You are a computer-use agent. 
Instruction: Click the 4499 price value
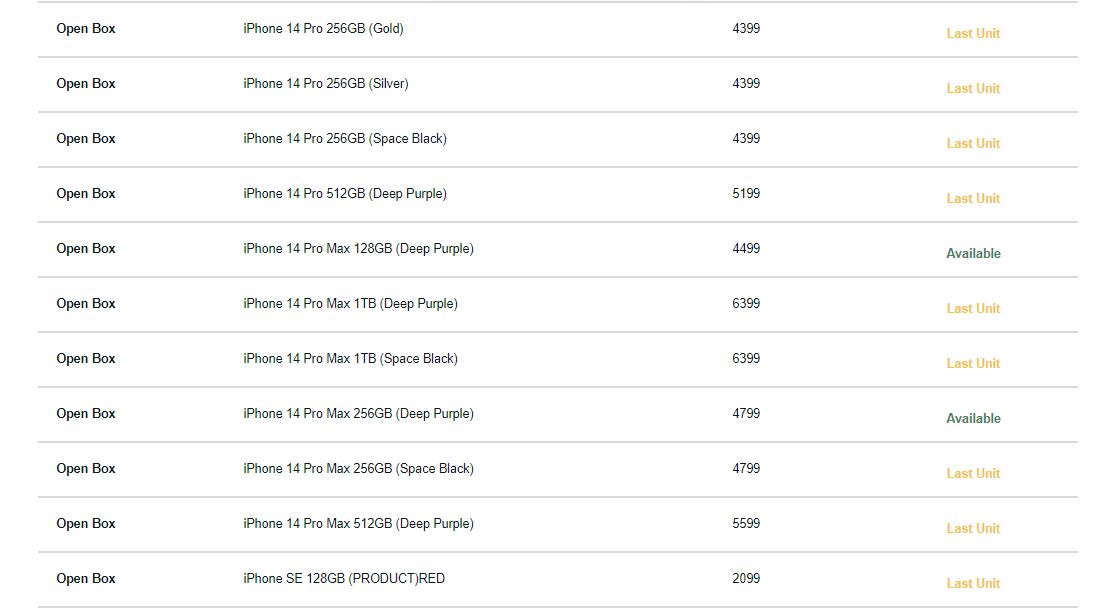pos(746,248)
